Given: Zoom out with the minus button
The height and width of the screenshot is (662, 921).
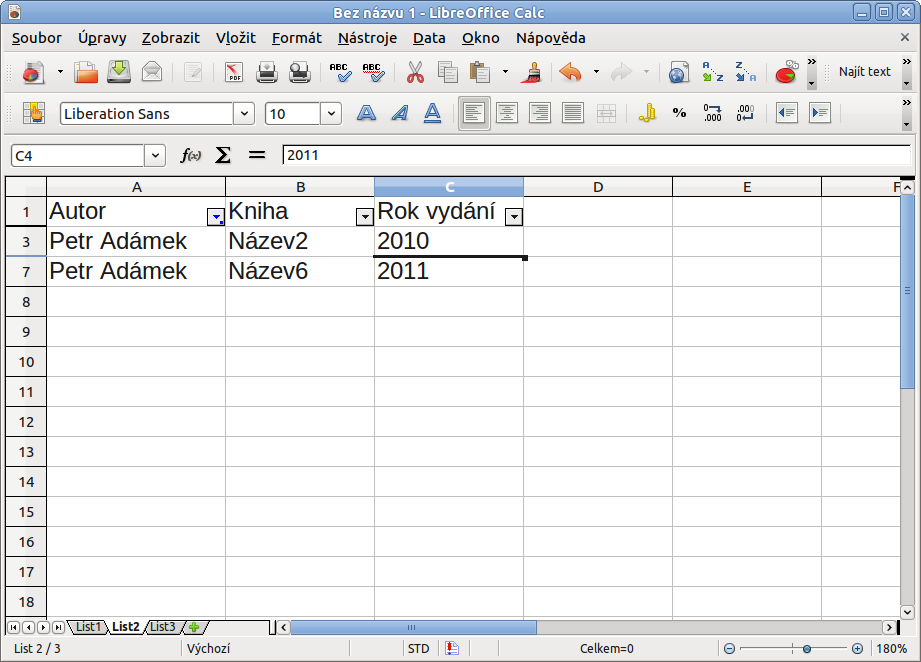Looking at the screenshot, I should pyautogui.click(x=729, y=648).
